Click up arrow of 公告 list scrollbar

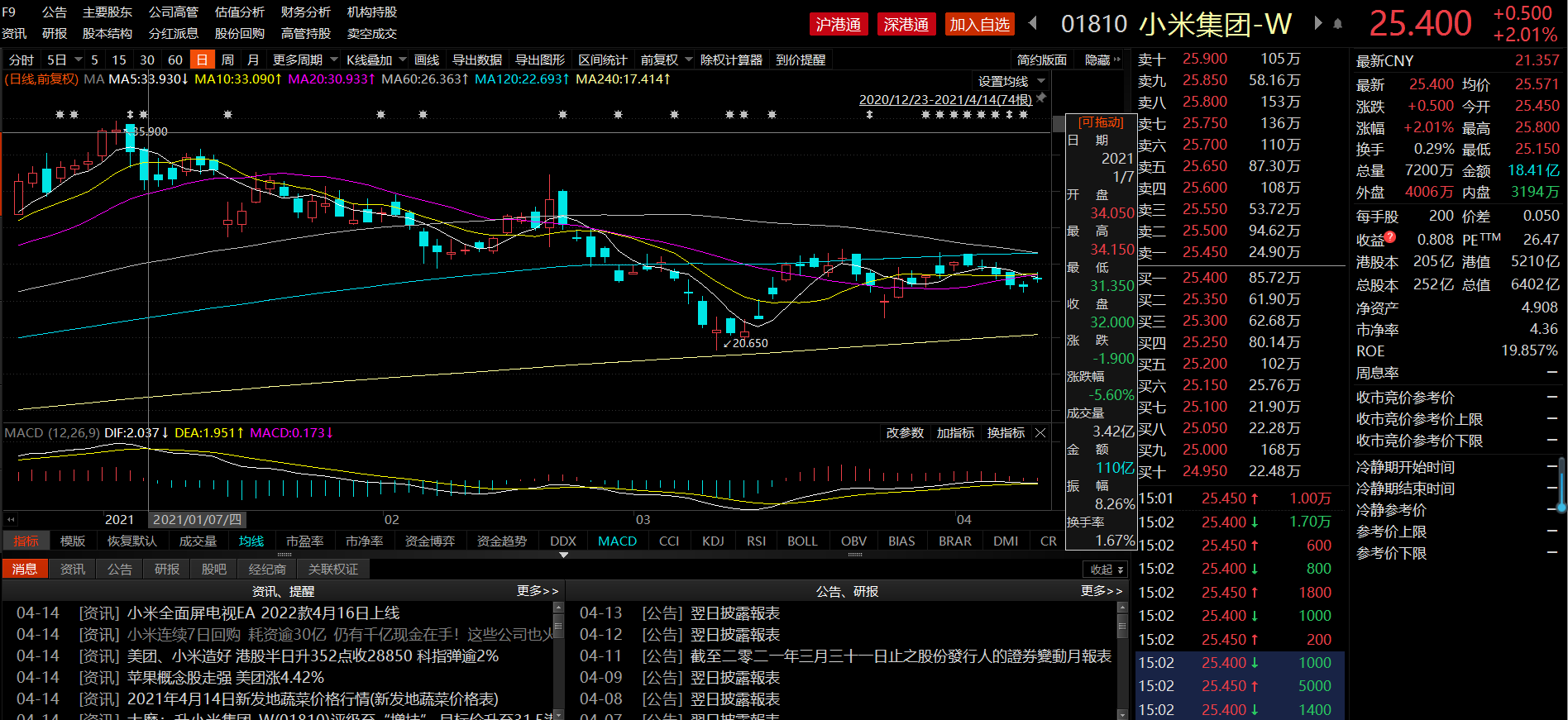click(x=1122, y=608)
